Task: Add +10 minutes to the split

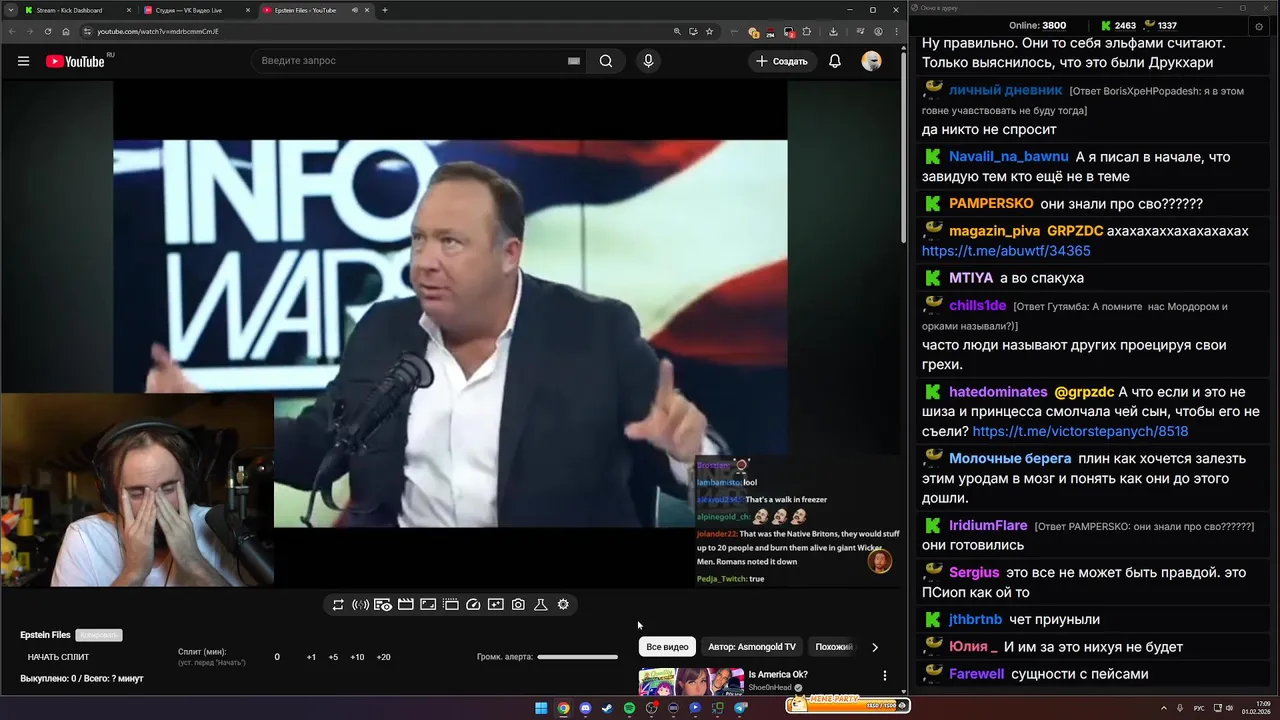Action: pos(357,657)
